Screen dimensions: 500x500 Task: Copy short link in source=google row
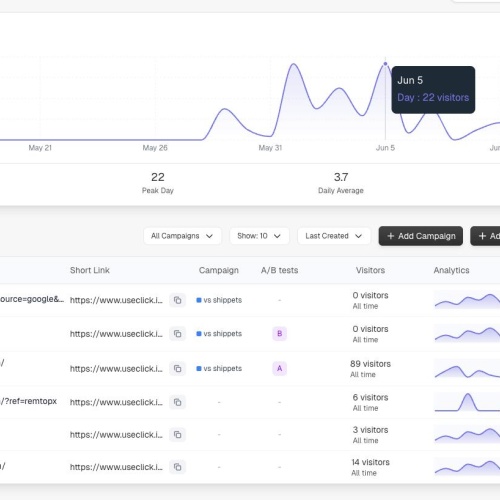[x=177, y=300]
